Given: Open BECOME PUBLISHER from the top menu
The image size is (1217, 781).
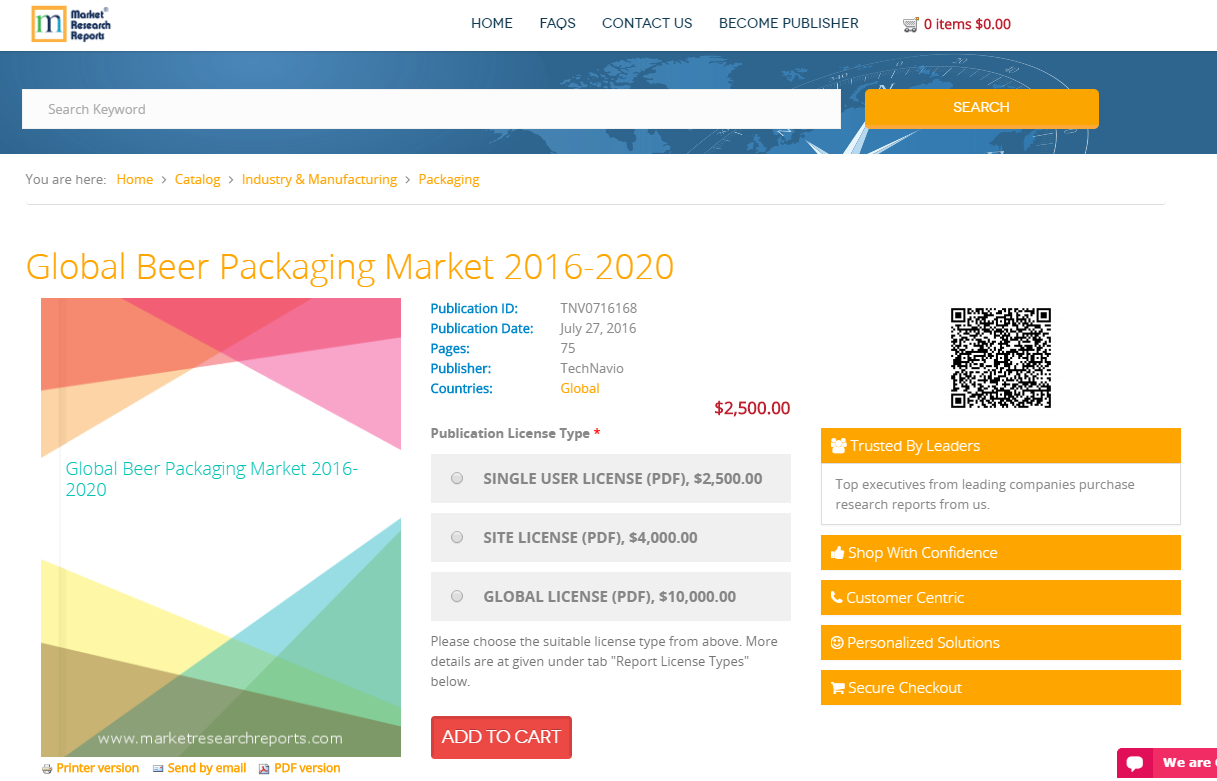Looking at the screenshot, I should [788, 23].
